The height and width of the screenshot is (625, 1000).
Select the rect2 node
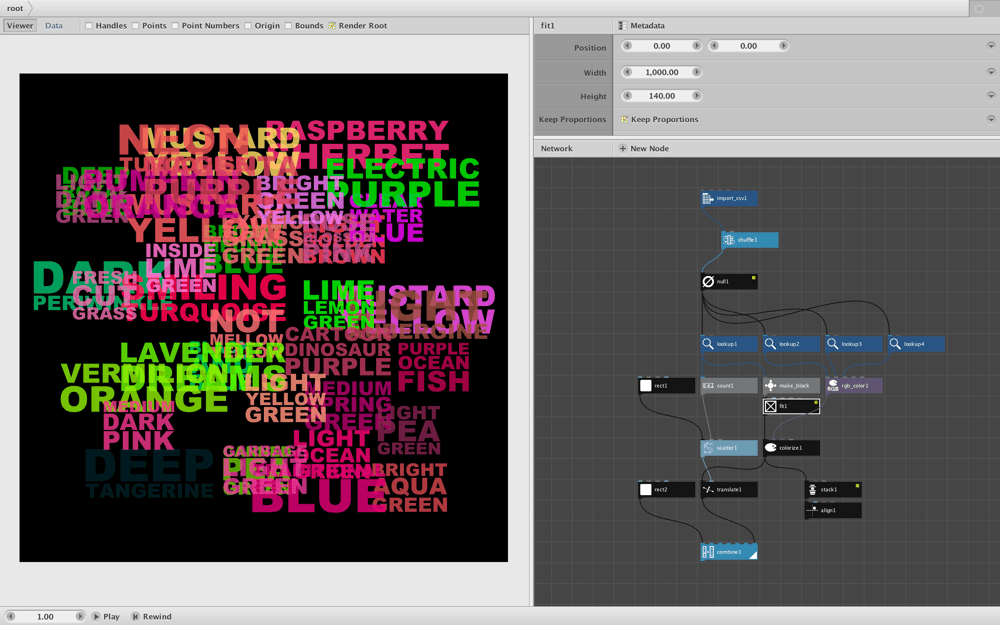click(666, 489)
